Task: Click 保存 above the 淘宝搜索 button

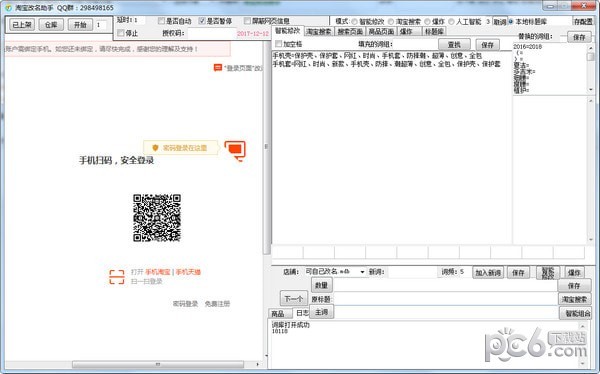Action: tap(574, 286)
